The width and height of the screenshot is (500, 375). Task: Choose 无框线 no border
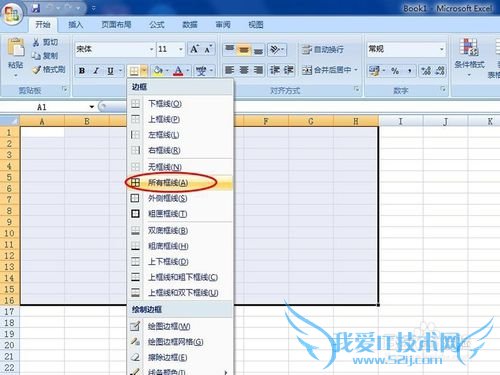coord(180,167)
